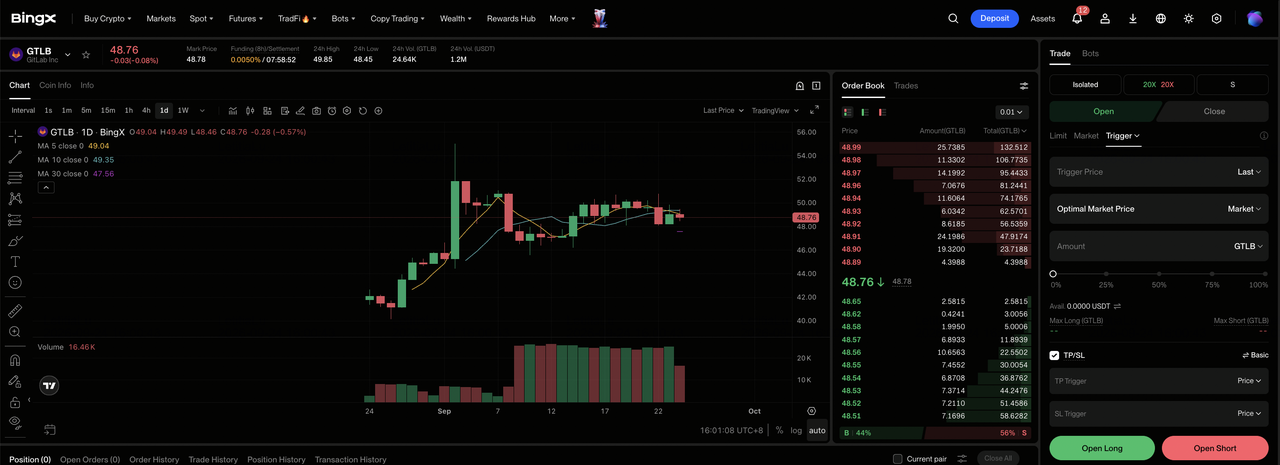The height and width of the screenshot is (465, 1280).
Task: Open notifications bell icon
Action: click(1077, 18)
